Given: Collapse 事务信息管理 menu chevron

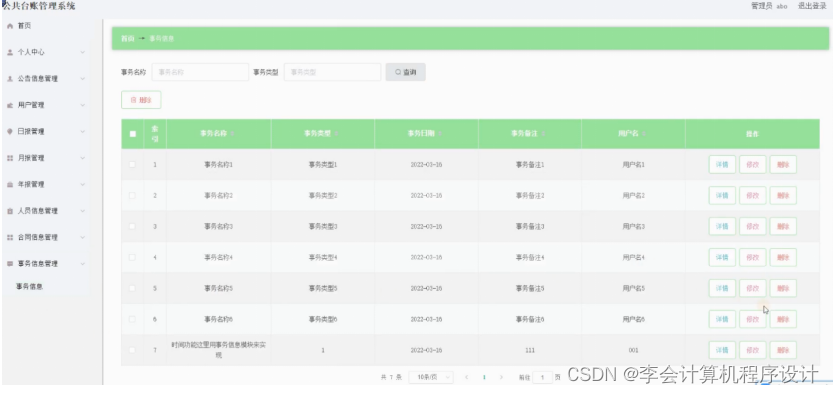Looking at the screenshot, I should pos(82,264).
